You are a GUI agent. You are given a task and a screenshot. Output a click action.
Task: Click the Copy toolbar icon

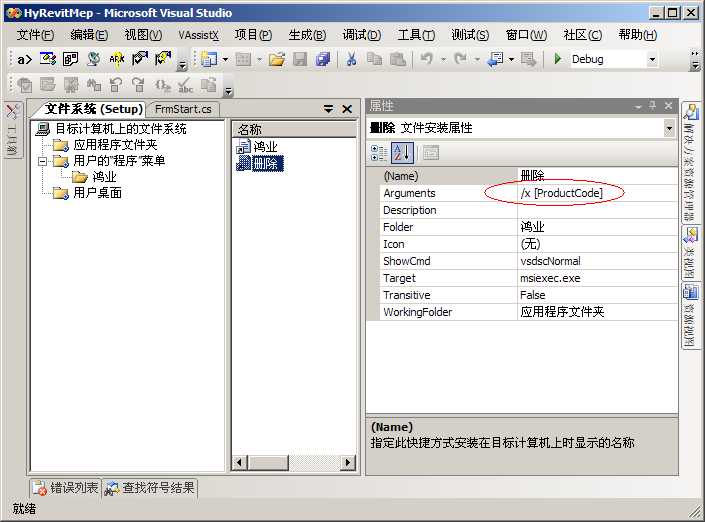(374, 59)
